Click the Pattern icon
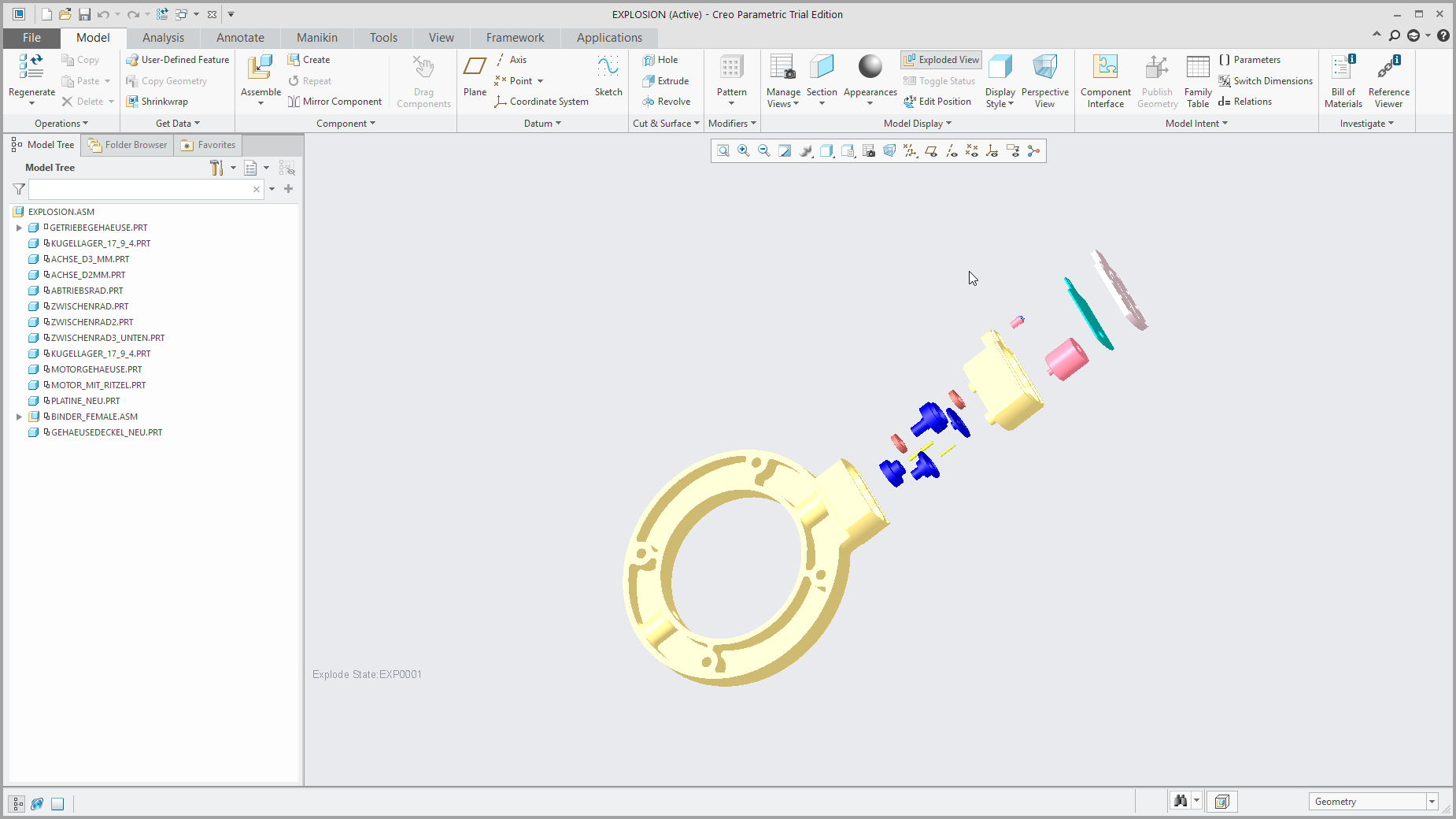The width and height of the screenshot is (1456, 819). (731, 68)
